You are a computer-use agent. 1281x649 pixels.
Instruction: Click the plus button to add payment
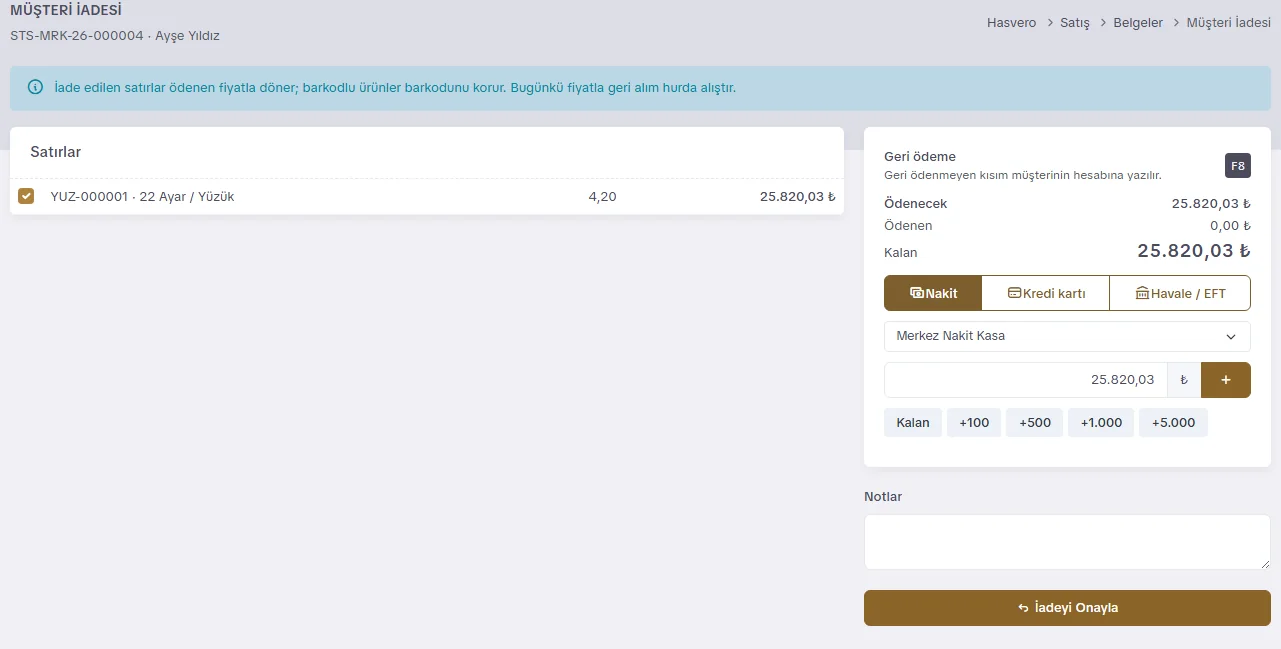[1226, 380]
